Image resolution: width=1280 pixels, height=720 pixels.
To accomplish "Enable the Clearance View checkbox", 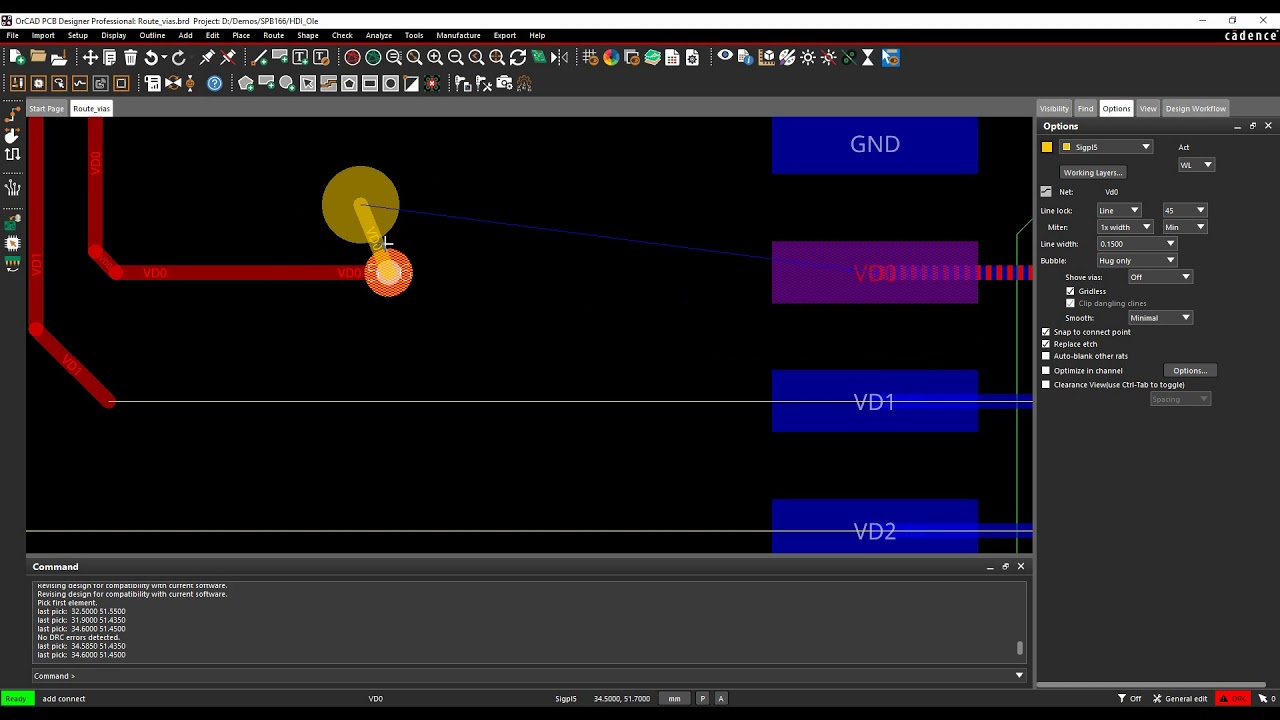I will [x=1046, y=385].
